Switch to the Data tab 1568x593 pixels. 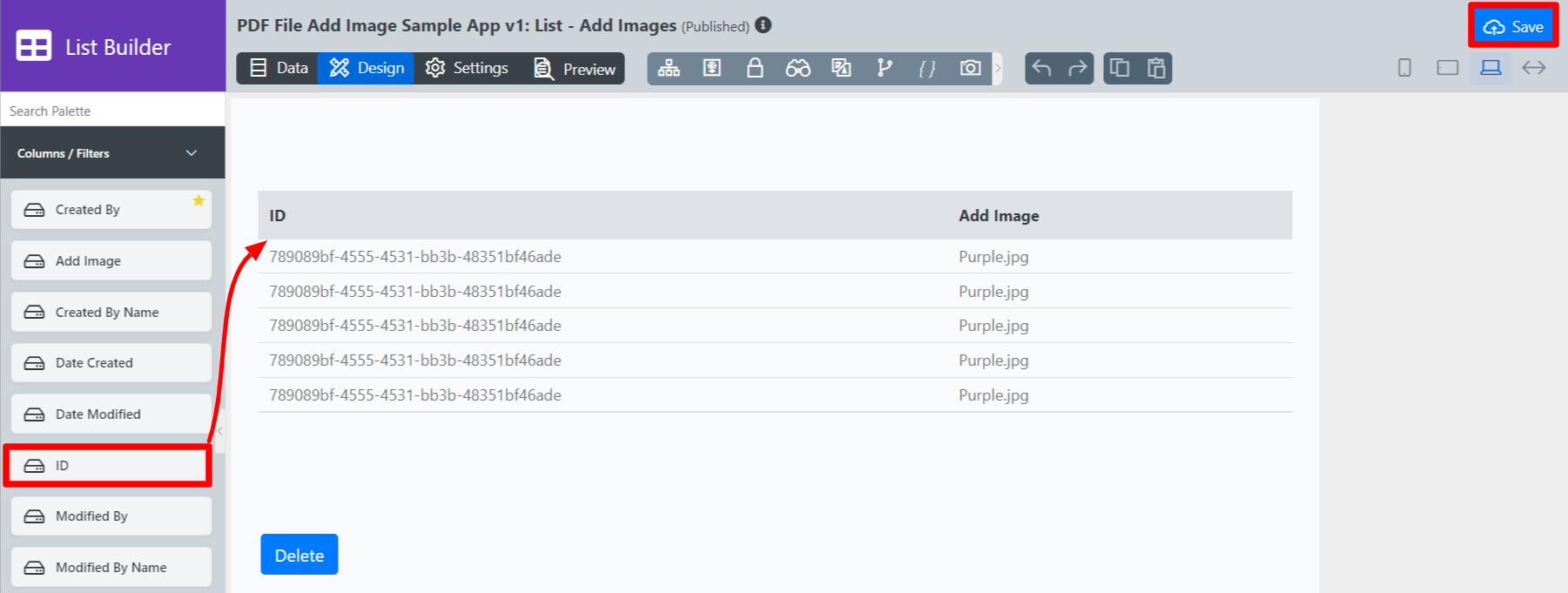tap(279, 68)
